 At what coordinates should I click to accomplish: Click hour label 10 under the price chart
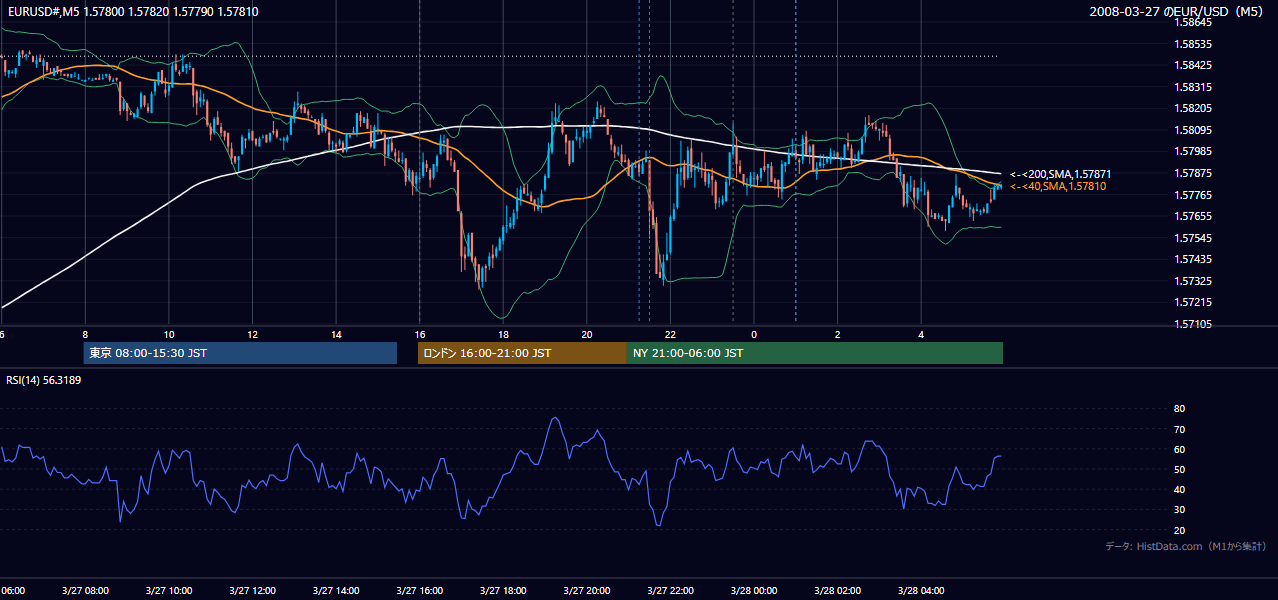(168, 335)
